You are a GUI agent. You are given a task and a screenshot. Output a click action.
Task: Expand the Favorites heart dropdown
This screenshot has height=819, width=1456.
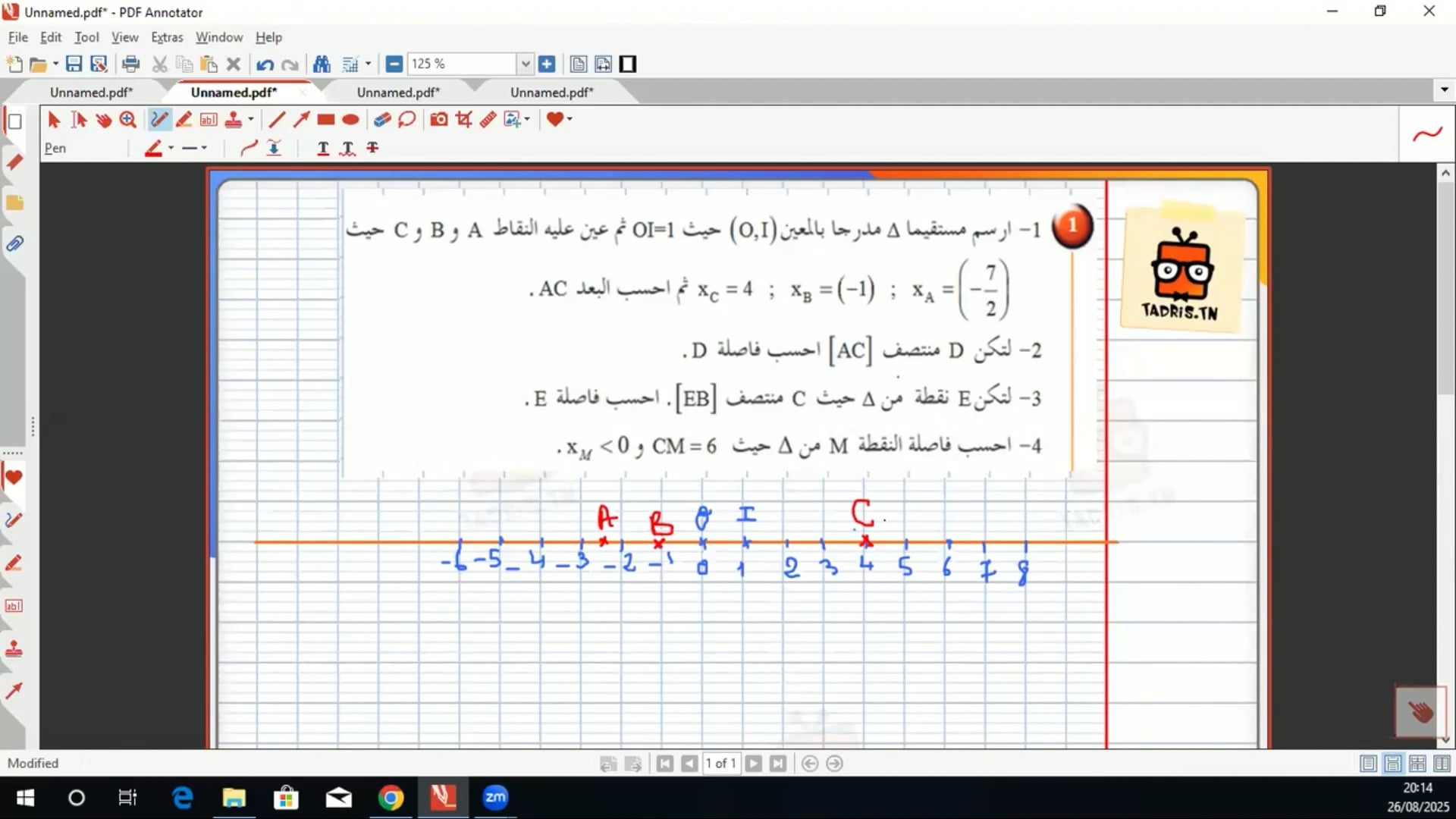point(570,120)
